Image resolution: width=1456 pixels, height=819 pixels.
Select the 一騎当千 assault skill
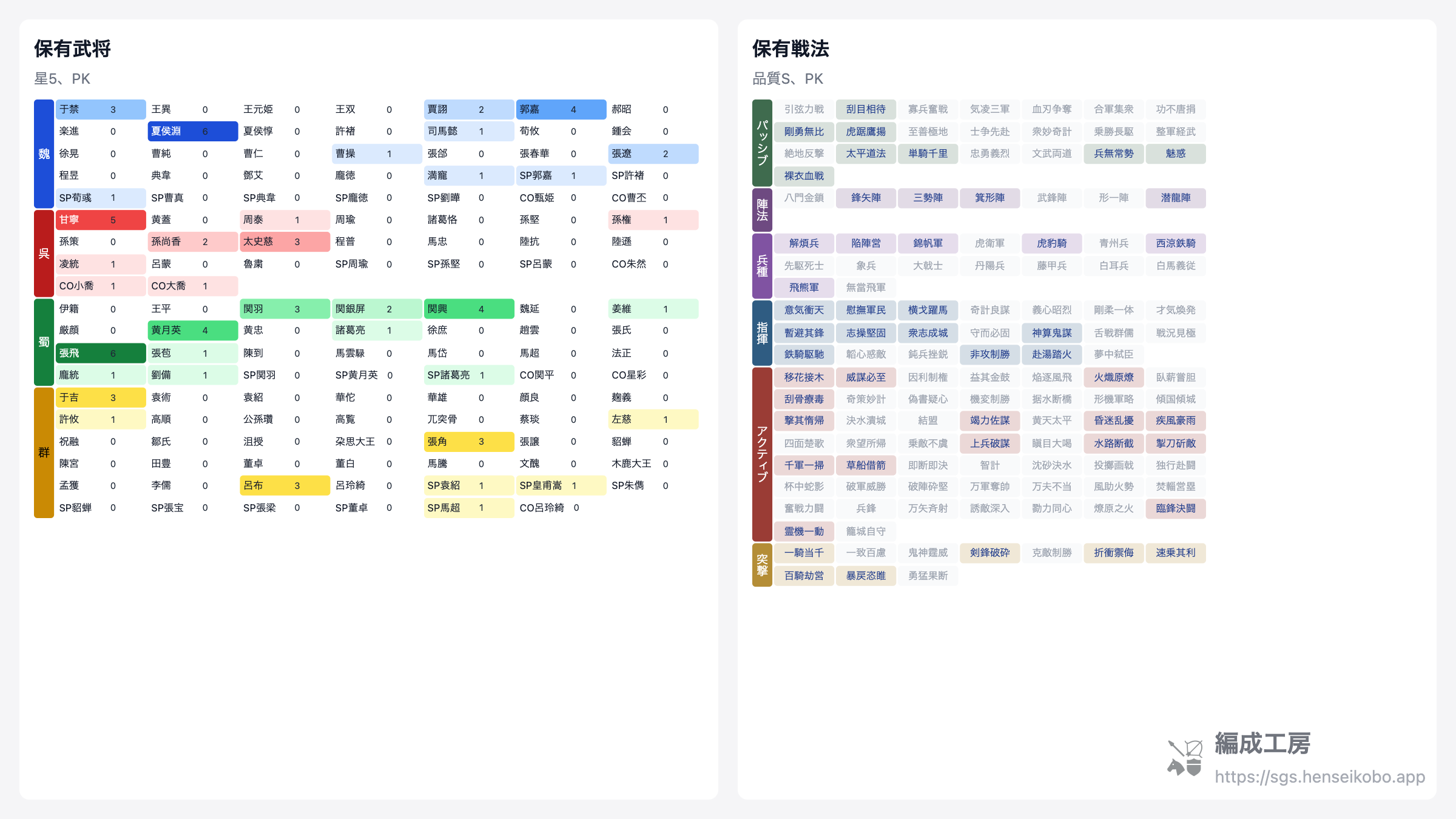(804, 553)
